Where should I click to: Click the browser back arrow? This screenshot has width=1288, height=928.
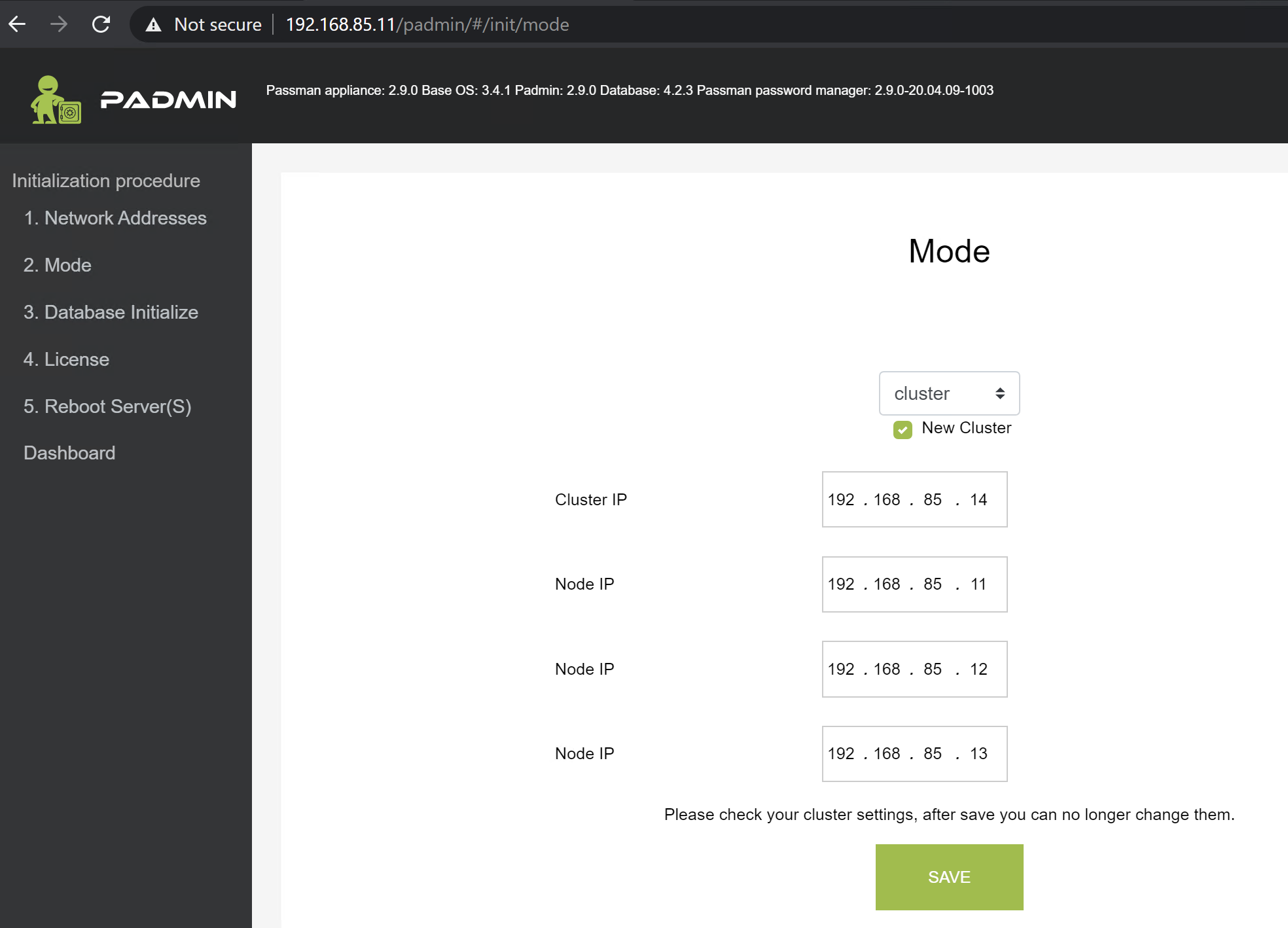[x=18, y=24]
